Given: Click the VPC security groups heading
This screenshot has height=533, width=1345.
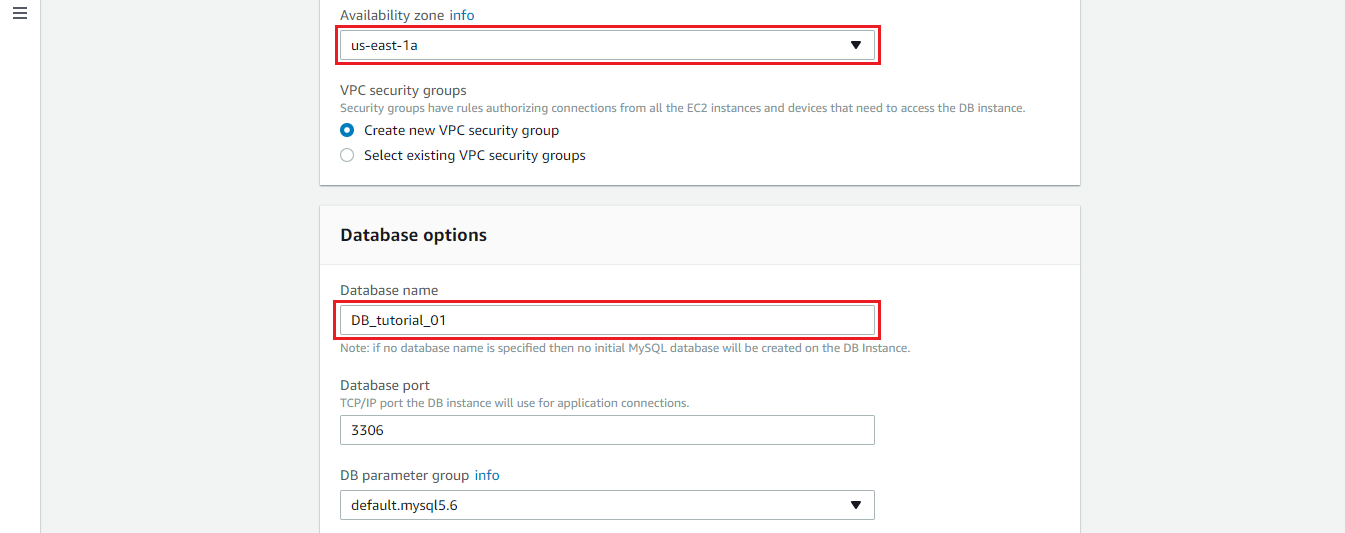Looking at the screenshot, I should point(403,90).
